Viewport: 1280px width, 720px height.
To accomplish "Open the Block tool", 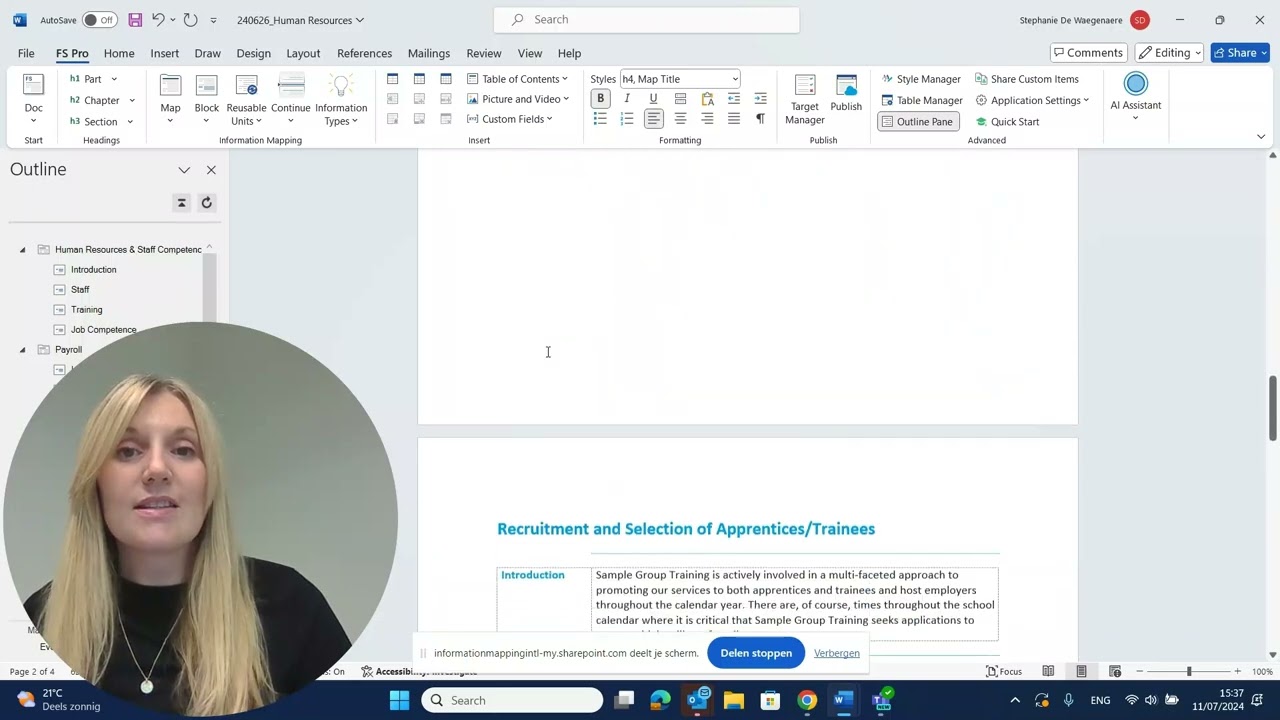I will tap(207, 98).
